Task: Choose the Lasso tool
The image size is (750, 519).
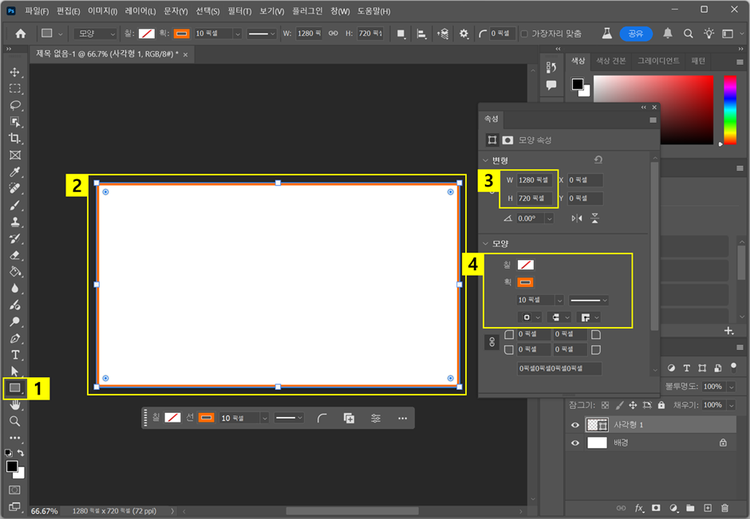Action: tap(15, 105)
